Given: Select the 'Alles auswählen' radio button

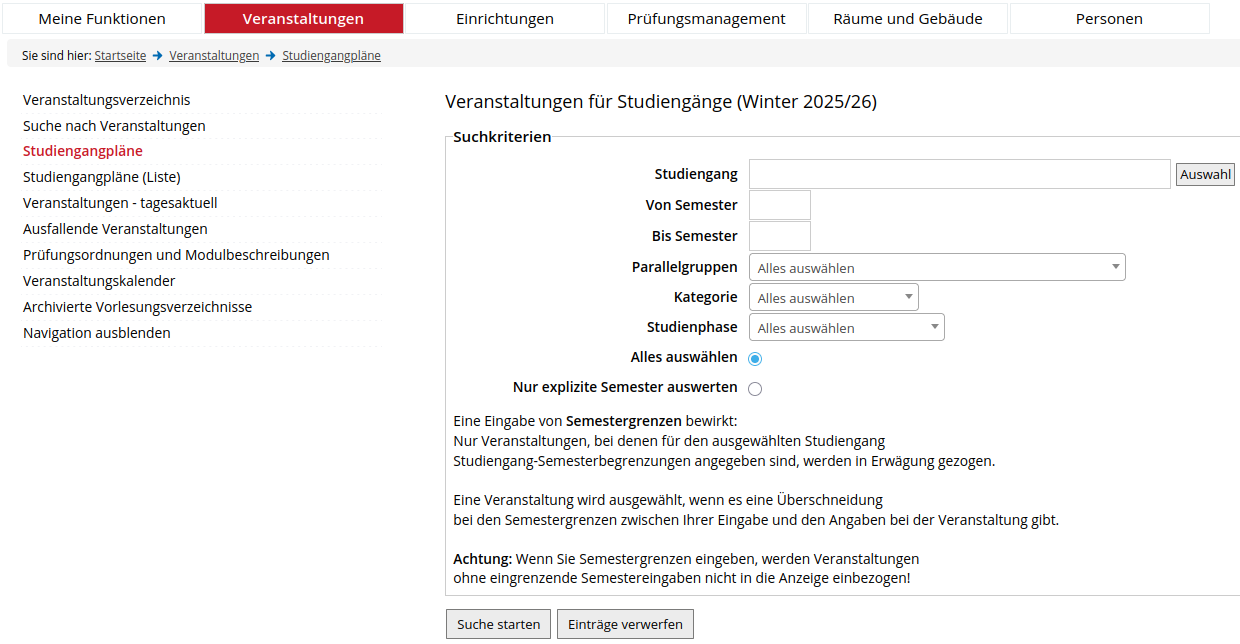Looking at the screenshot, I should (755, 358).
